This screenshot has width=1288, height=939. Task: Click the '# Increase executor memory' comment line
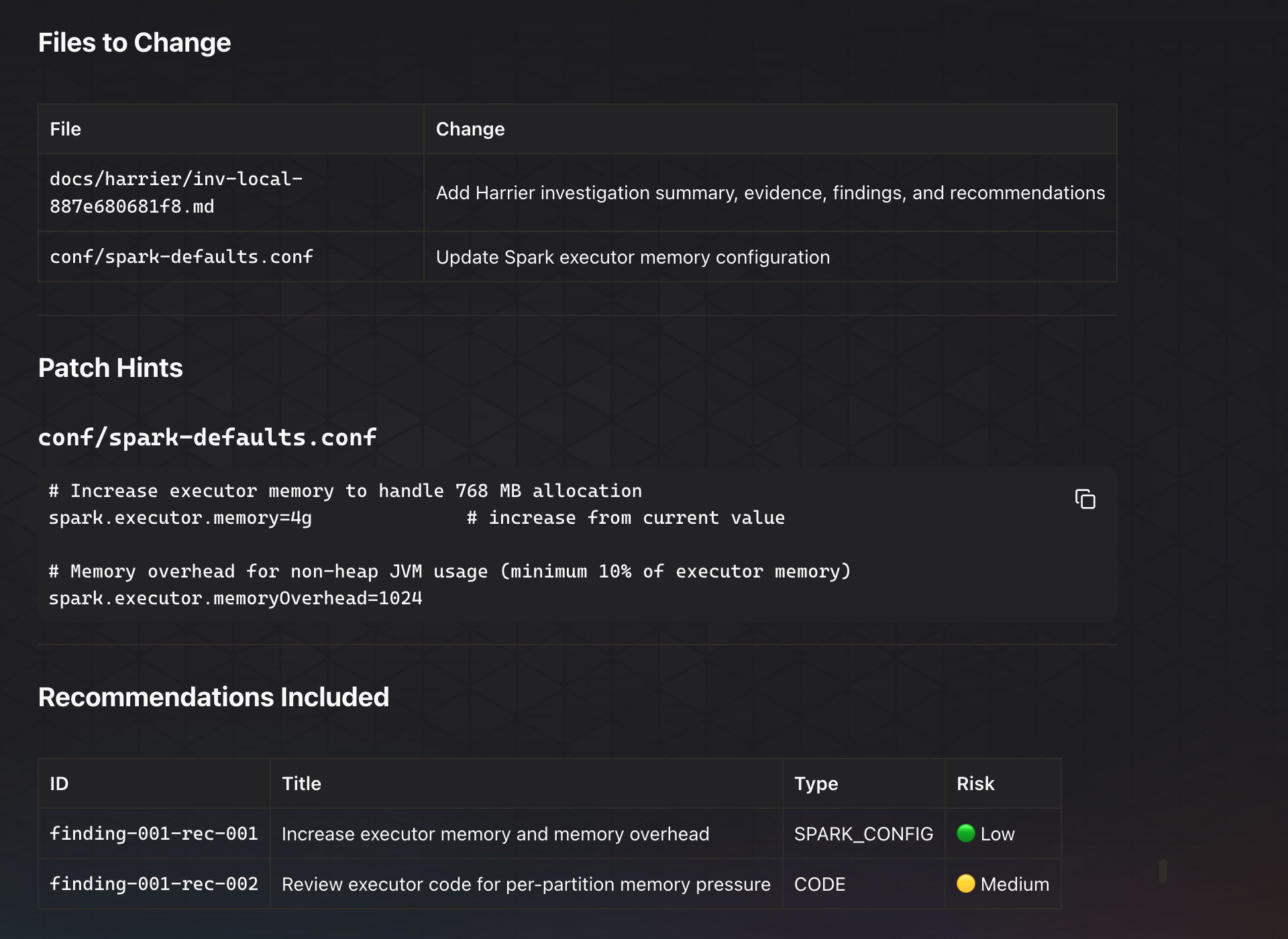(345, 491)
